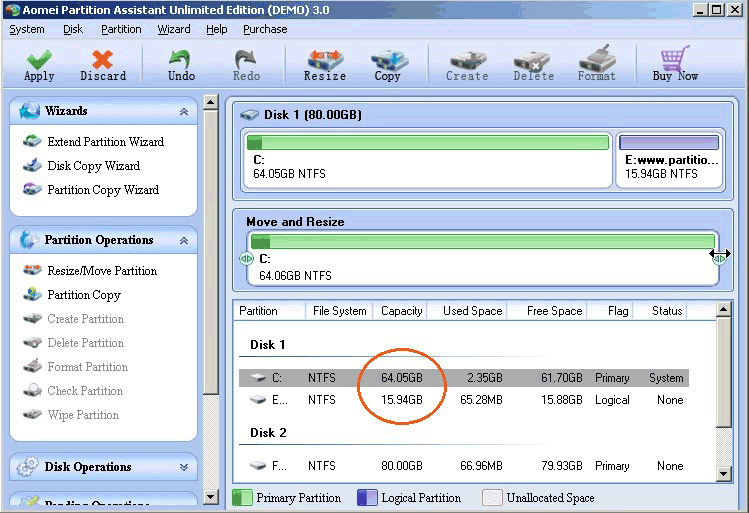The width and height of the screenshot is (749, 513).
Task: Sort by the File System column header
Action: (339, 311)
